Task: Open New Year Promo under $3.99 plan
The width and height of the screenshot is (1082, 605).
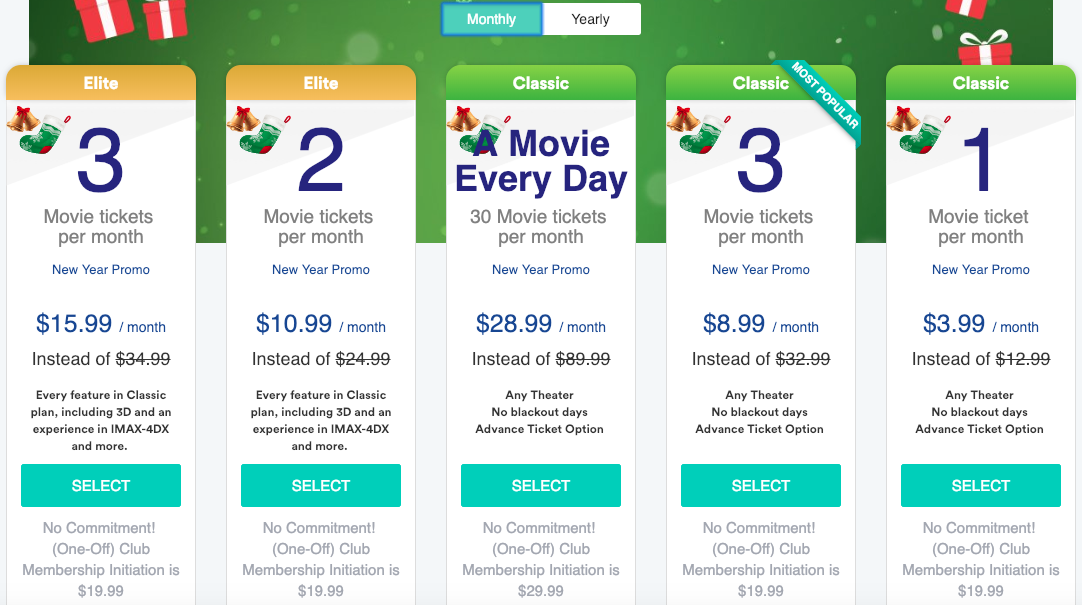Action: pyautogui.click(x=981, y=270)
